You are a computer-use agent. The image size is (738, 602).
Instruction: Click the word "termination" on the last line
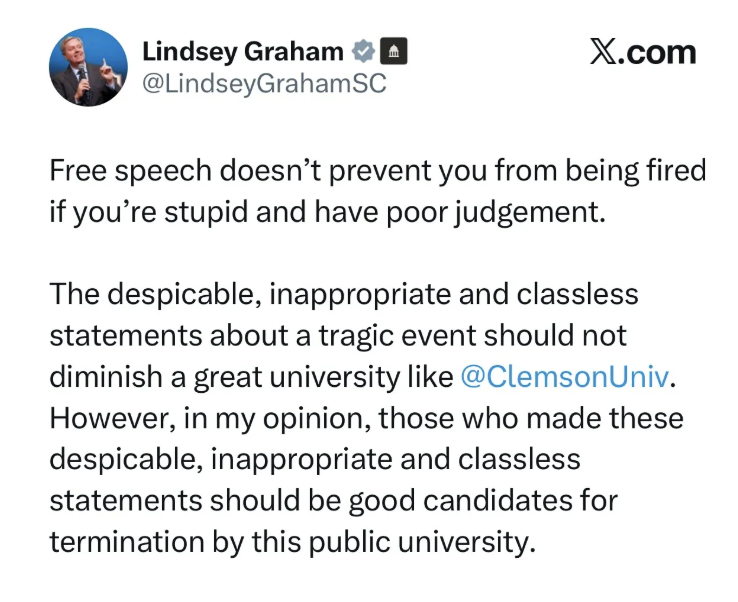127,541
